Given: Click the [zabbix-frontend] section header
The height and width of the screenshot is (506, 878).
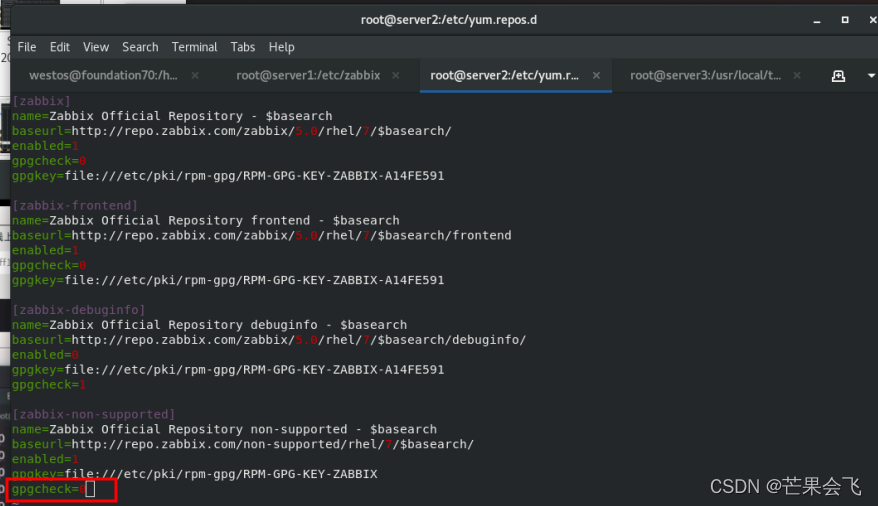Looking at the screenshot, I should (75, 205).
